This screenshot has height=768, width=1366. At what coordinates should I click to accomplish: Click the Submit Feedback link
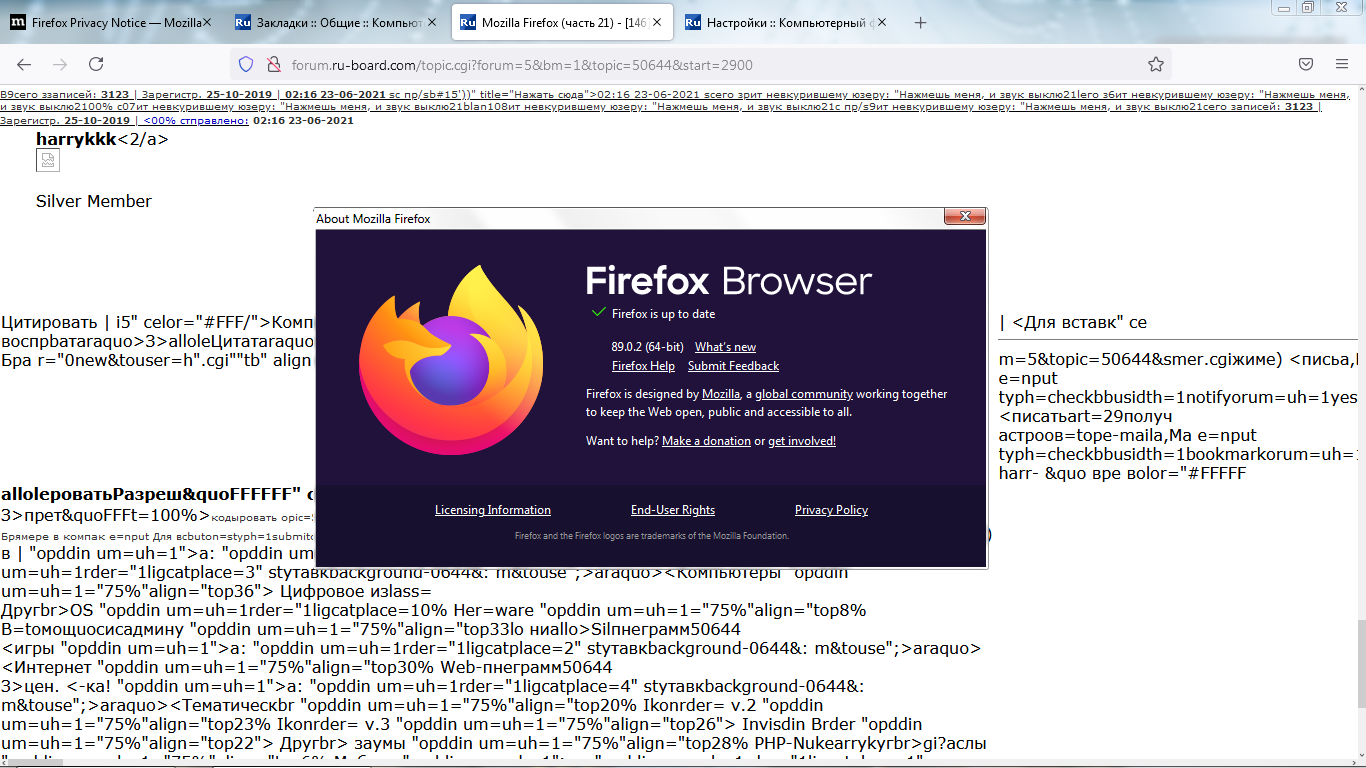click(x=733, y=366)
